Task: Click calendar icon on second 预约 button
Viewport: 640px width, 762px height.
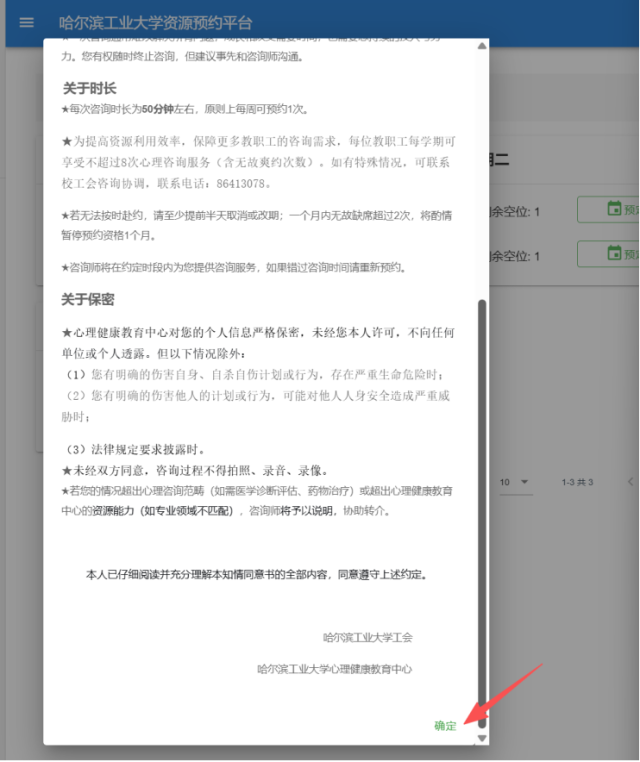Action: [x=615, y=255]
